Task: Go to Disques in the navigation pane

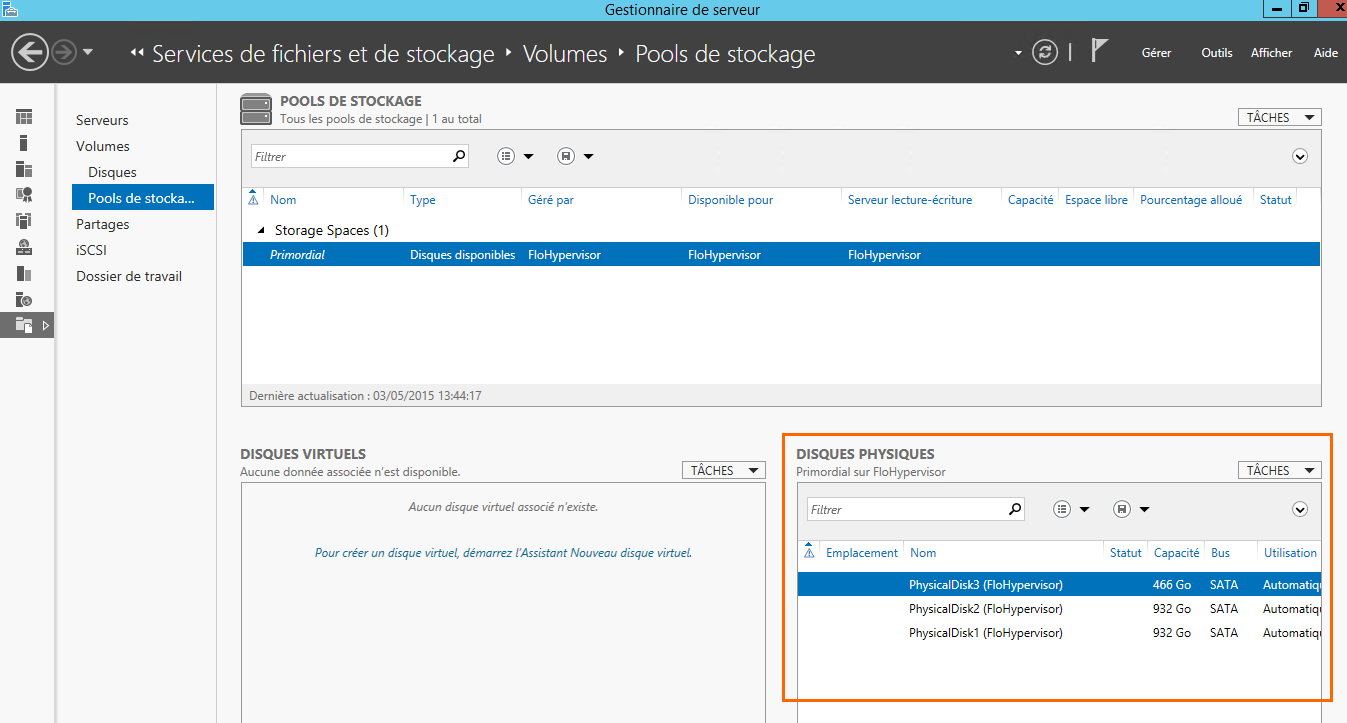Action: [112, 172]
